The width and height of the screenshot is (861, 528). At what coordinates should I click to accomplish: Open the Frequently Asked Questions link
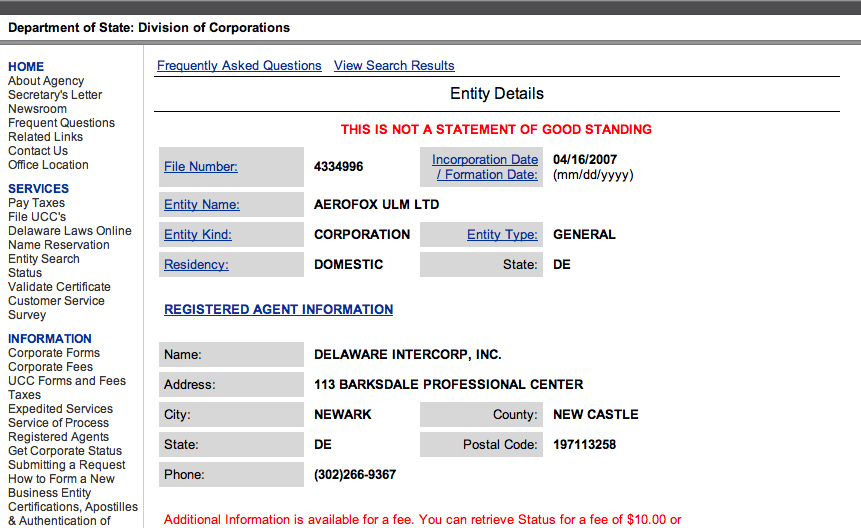[x=239, y=66]
